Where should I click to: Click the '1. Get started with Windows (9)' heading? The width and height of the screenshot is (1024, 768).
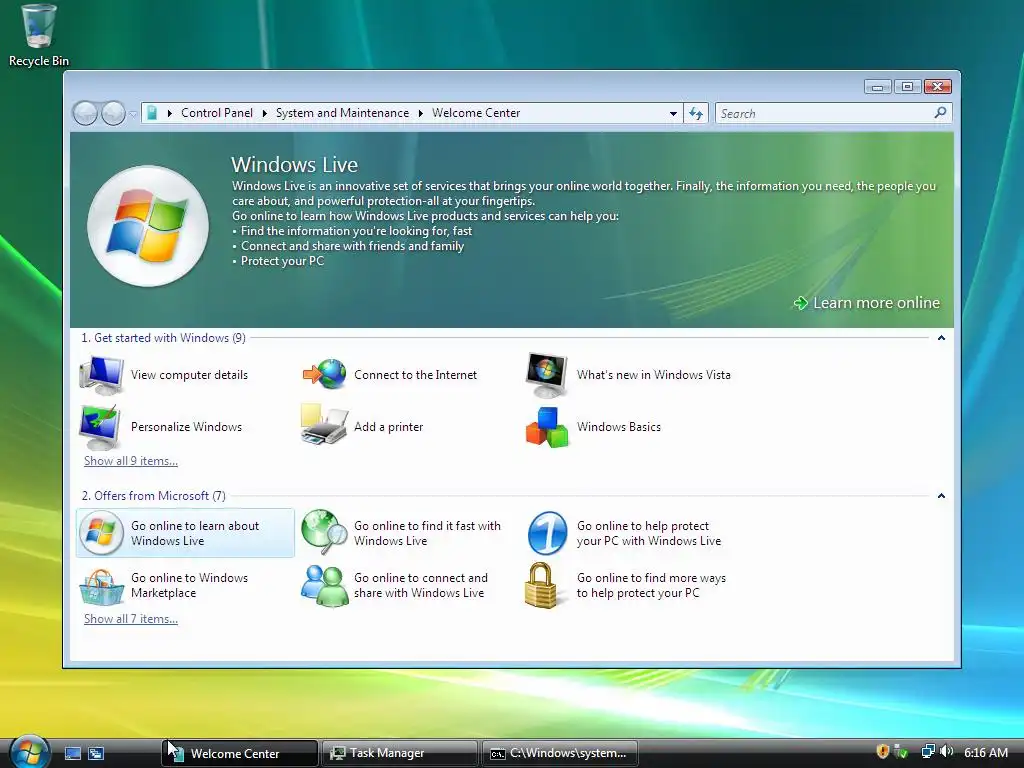click(x=163, y=338)
